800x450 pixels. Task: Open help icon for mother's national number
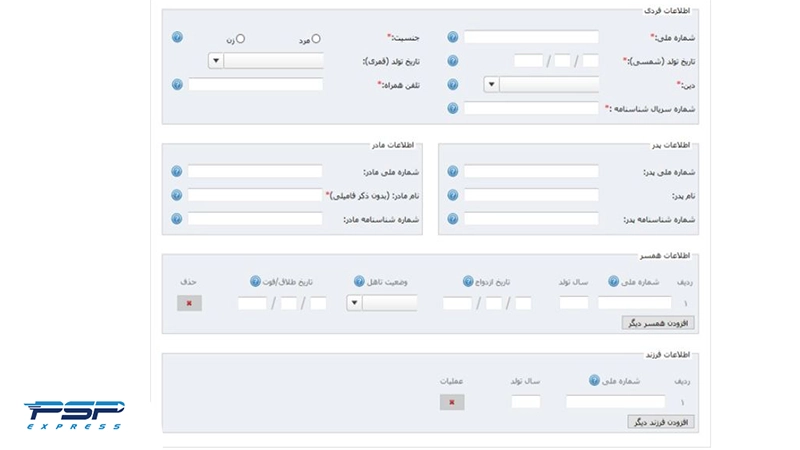click(x=177, y=171)
